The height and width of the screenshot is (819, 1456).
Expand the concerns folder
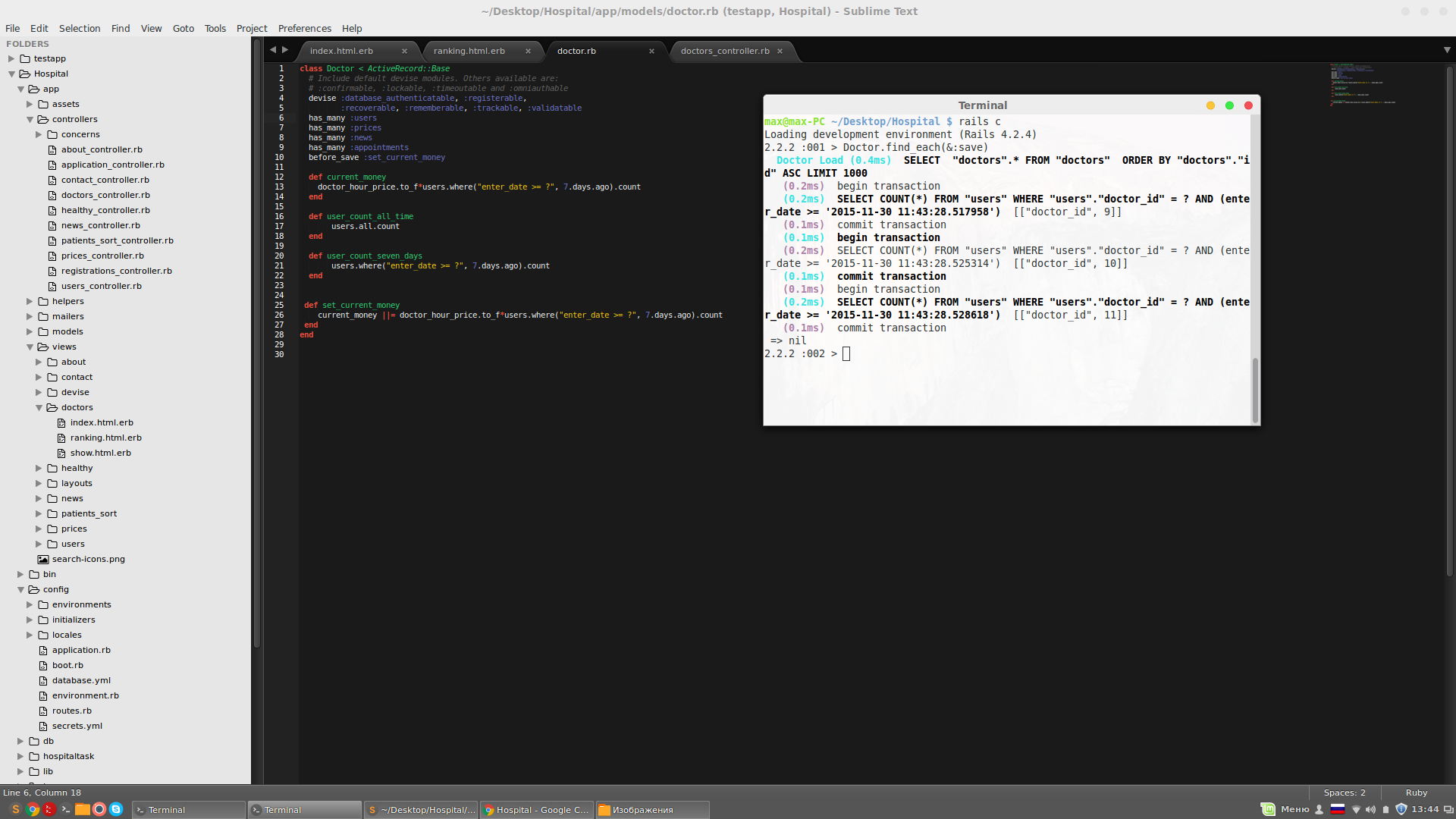(x=39, y=134)
